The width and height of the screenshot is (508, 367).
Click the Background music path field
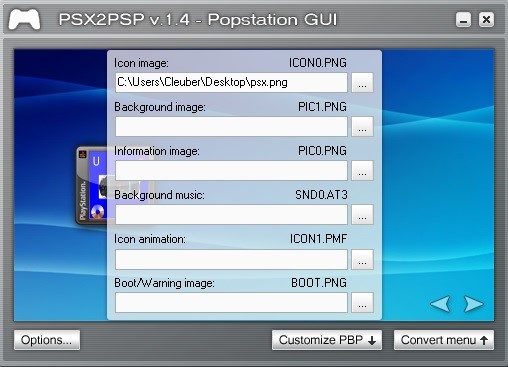[231, 214]
